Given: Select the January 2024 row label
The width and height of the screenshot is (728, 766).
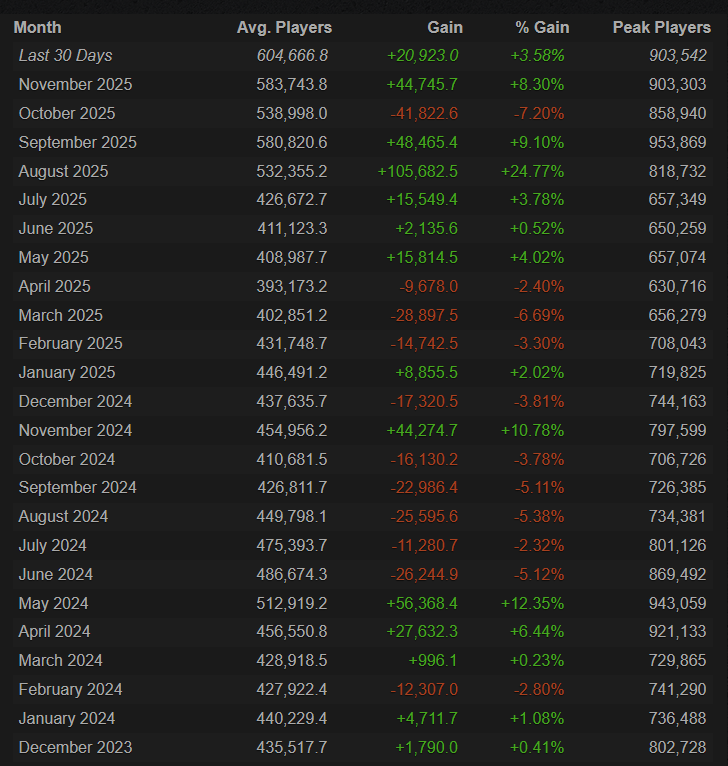Looking at the screenshot, I should [67, 719].
